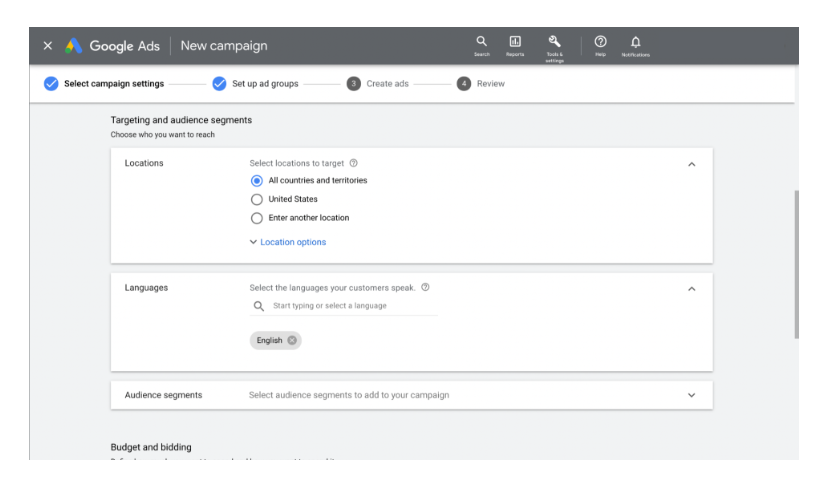Click help icon beside Select locations to target

coord(353,163)
